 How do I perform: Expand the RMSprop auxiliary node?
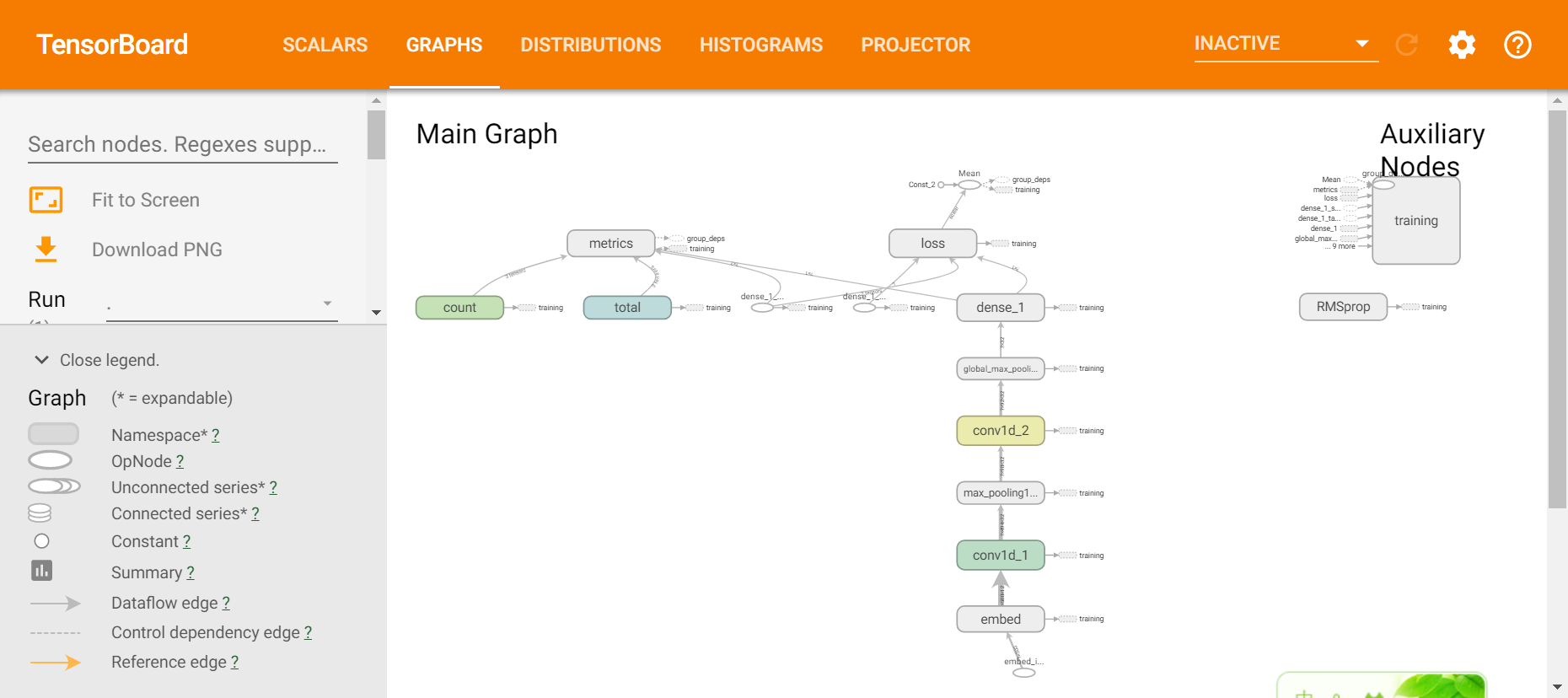[x=1344, y=307]
